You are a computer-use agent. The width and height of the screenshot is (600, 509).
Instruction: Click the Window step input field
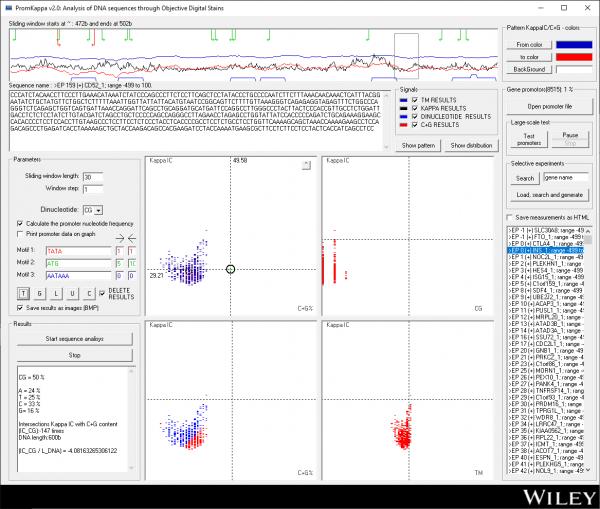(x=93, y=189)
